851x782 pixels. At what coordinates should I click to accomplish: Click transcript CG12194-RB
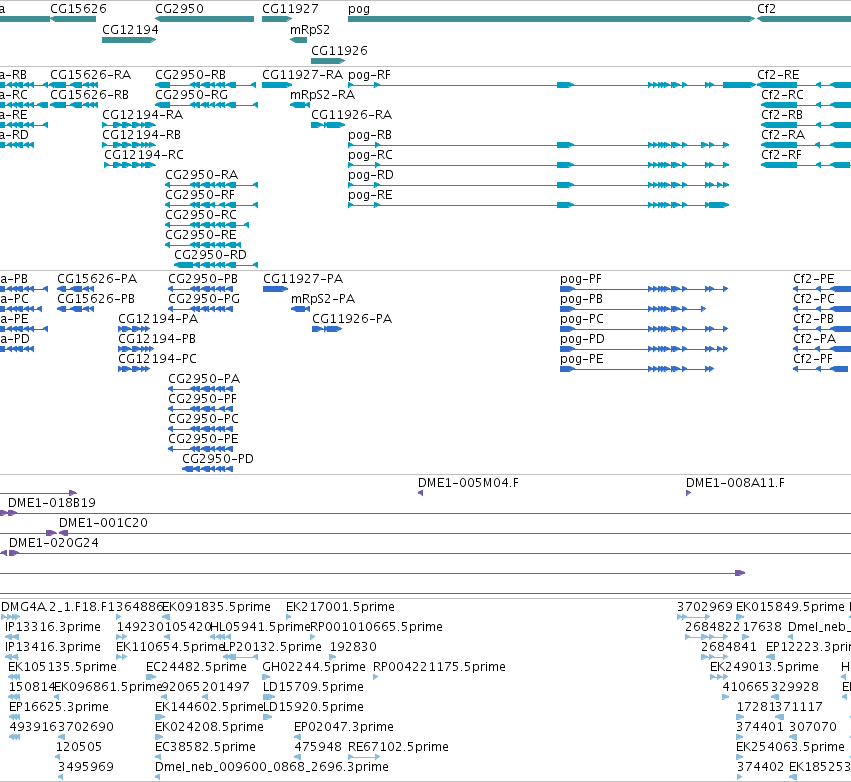pos(129,145)
